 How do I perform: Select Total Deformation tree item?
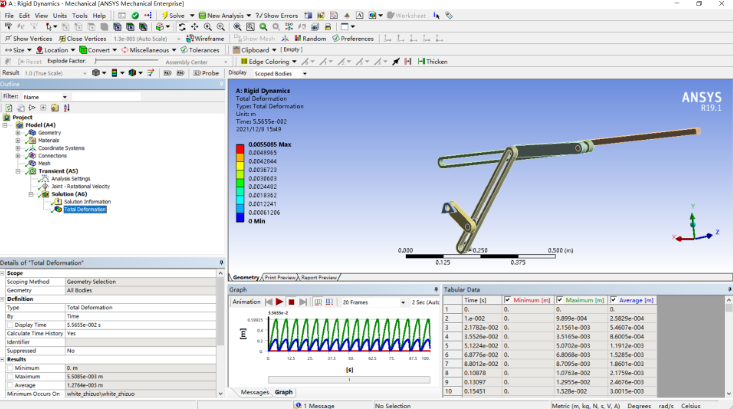[85, 209]
